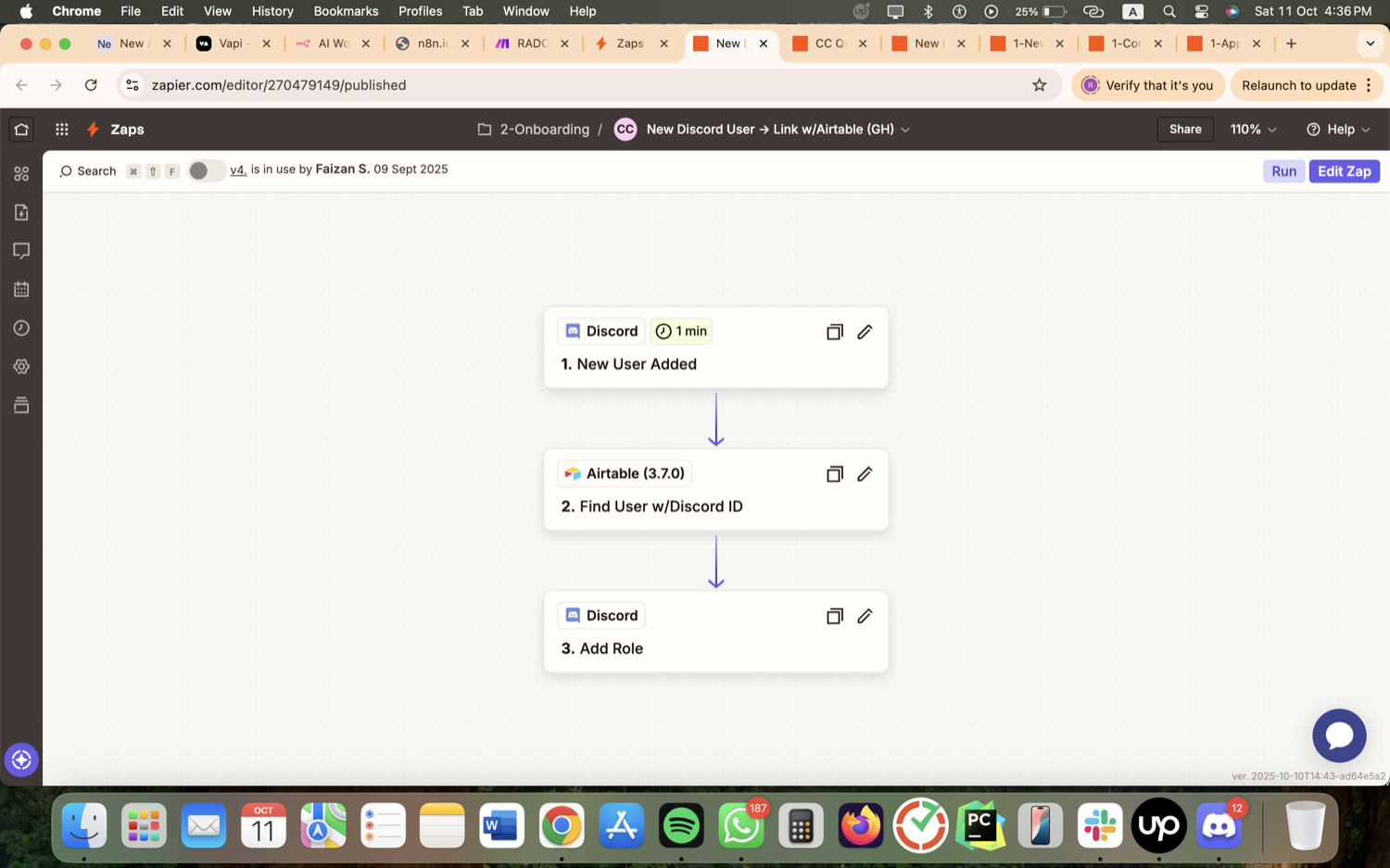Viewport: 1390px width, 868px height.
Task: Click the Share button
Action: (x=1185, y=130)
